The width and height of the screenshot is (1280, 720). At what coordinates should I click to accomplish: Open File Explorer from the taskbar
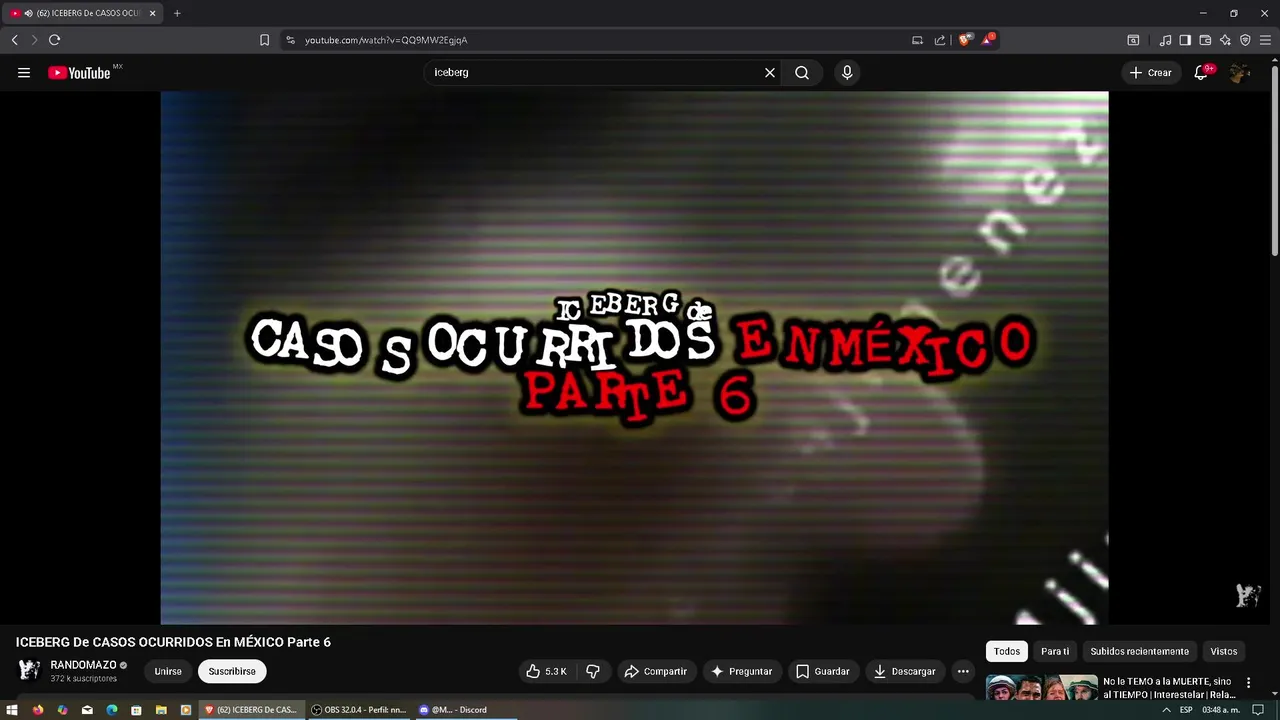tap(161, 710)
